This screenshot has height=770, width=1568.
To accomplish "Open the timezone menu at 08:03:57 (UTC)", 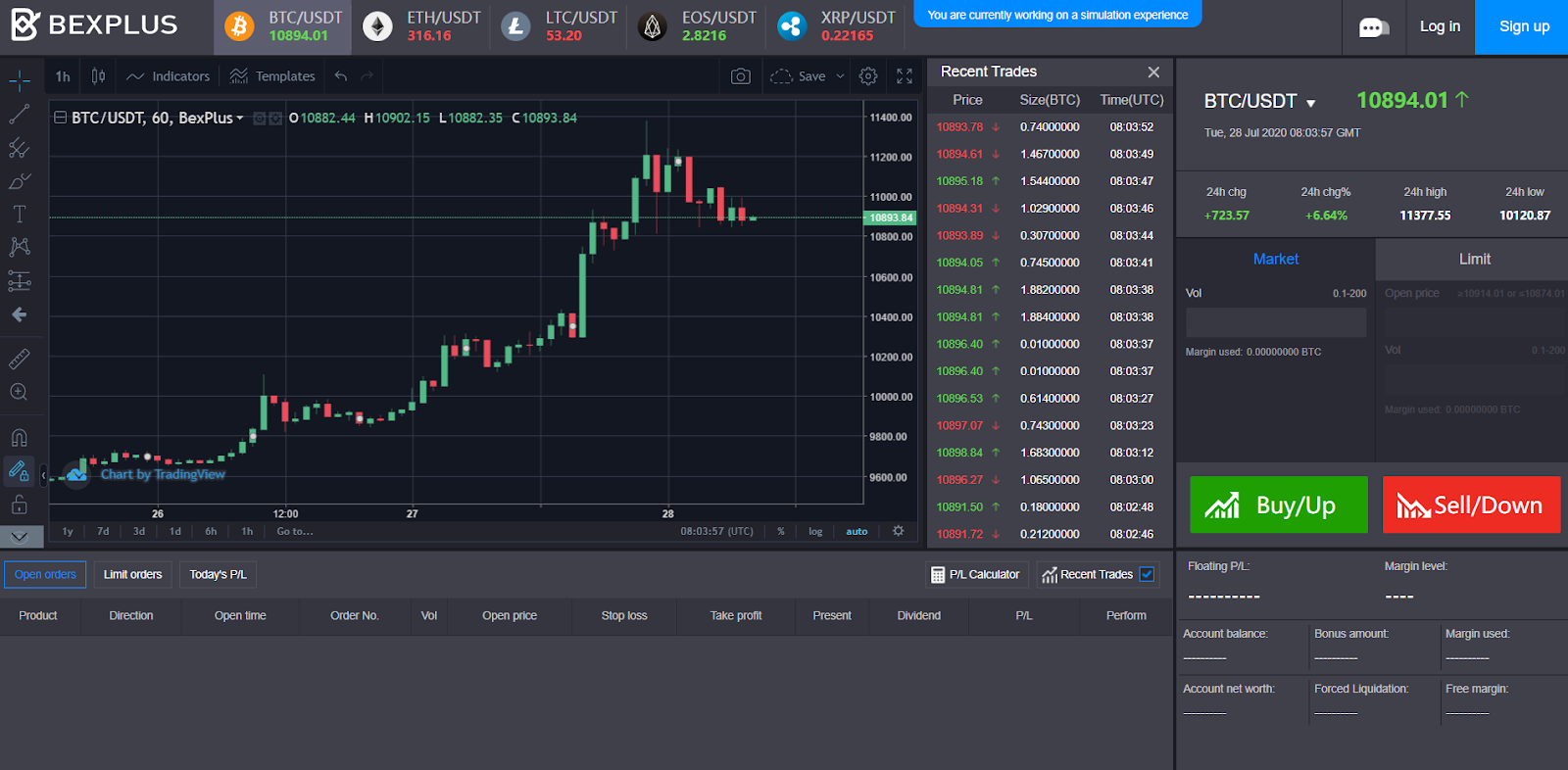I will click(717, 532).
